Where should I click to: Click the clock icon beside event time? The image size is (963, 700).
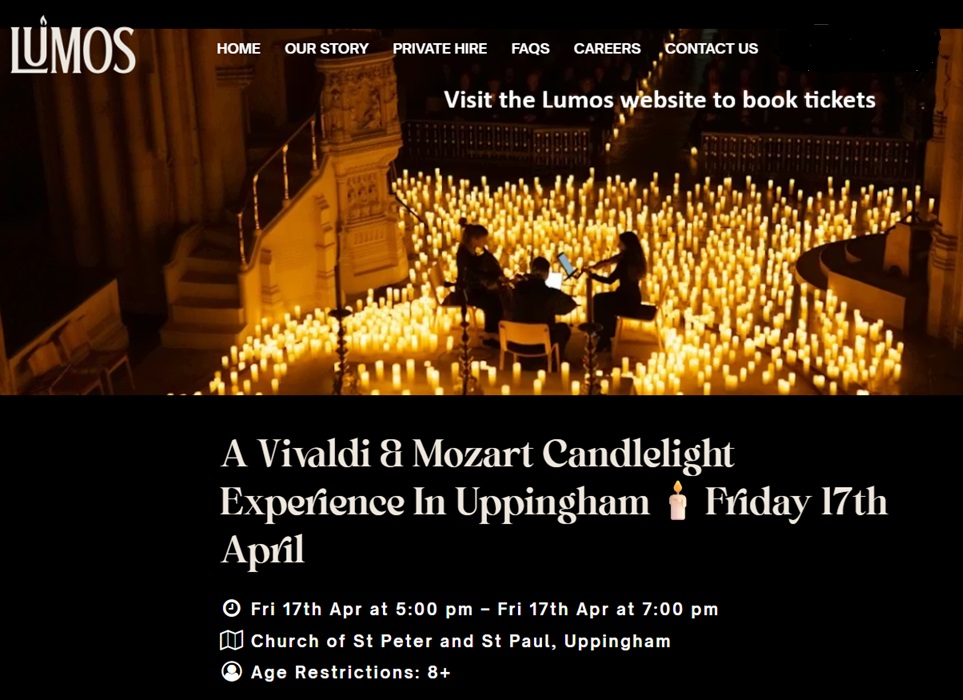point(231,608)
